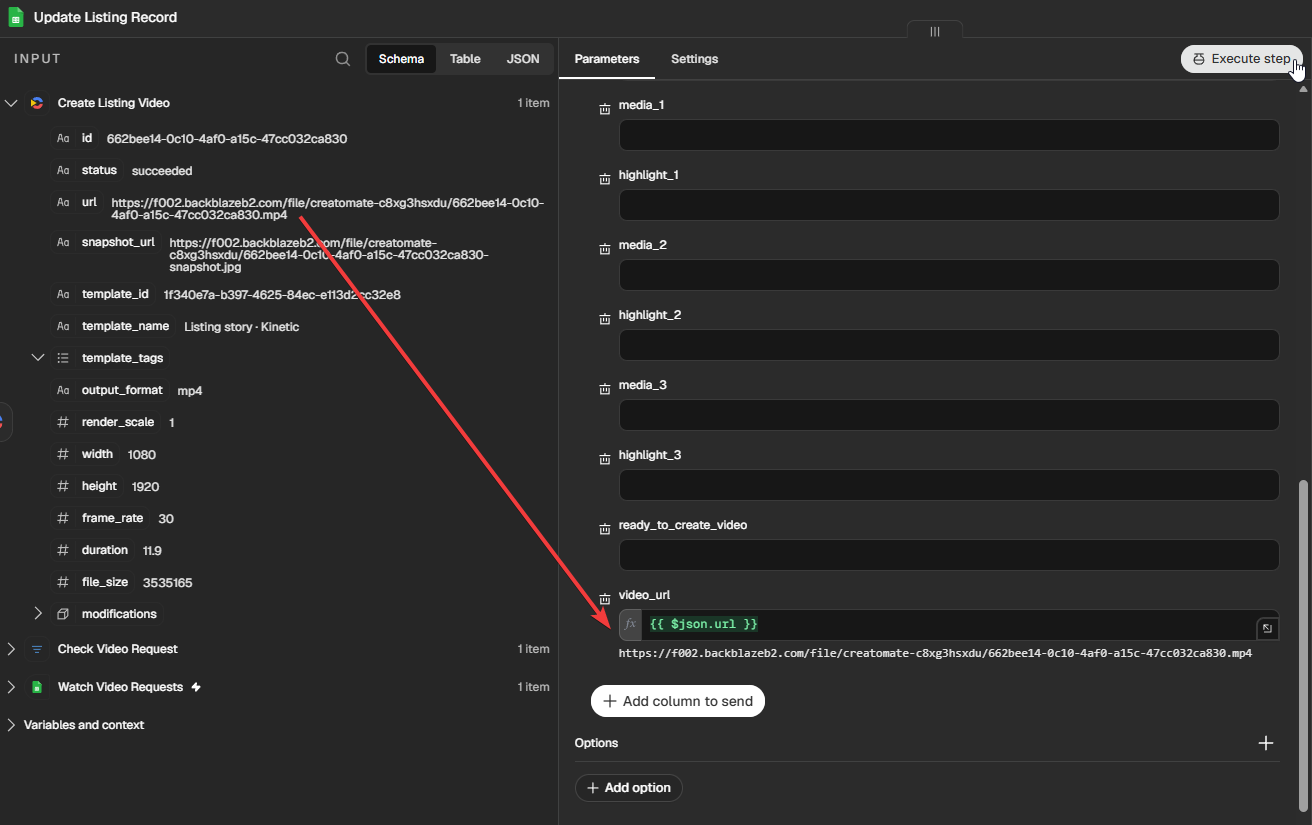
Task: Click into the media_2 input field
Action: point(949,275)
